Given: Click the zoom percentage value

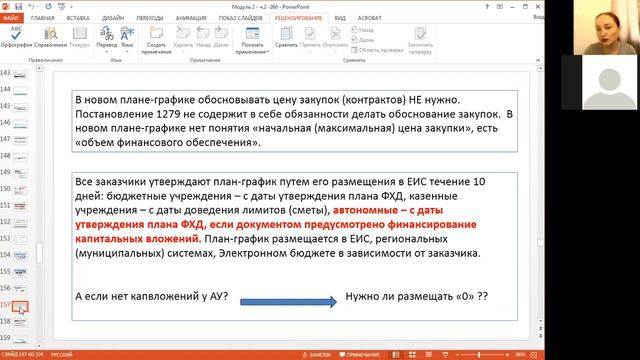Looking at the screenshot, I should [x=520, y=355].
